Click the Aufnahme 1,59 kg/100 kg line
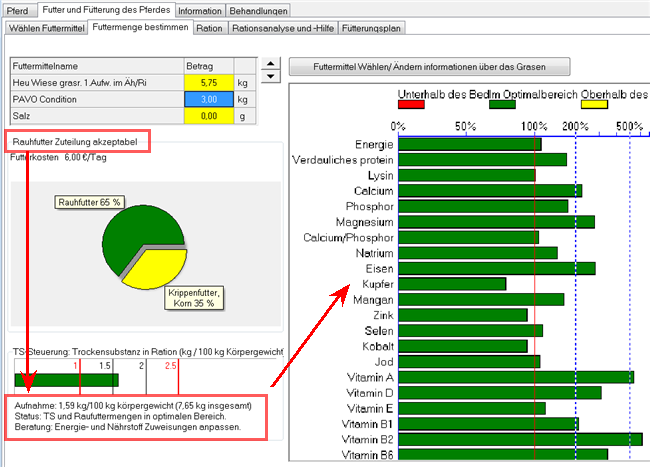The height and width of the screenshot is (467, 650). [x=133, y=406]
